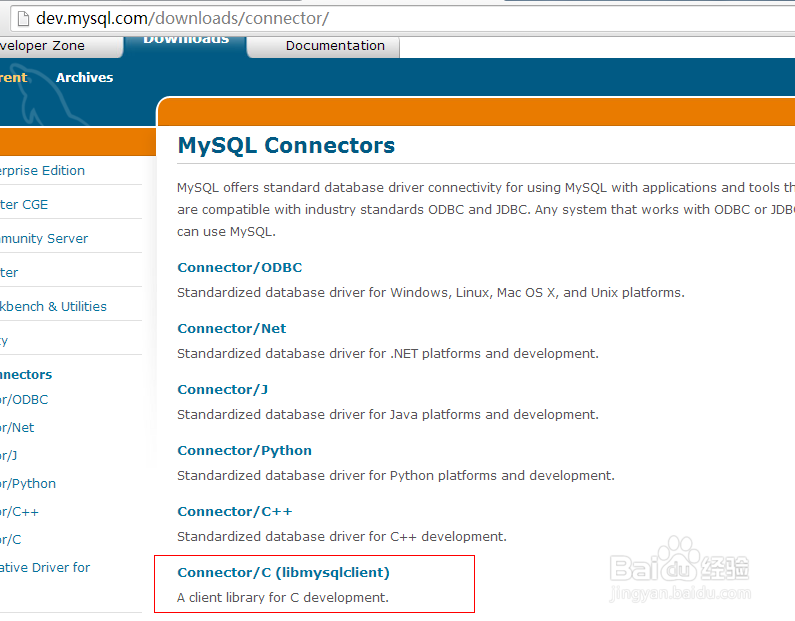Open sidebar Connector/ODBC entry
795x621 pixels.
(x=24, y=399)
